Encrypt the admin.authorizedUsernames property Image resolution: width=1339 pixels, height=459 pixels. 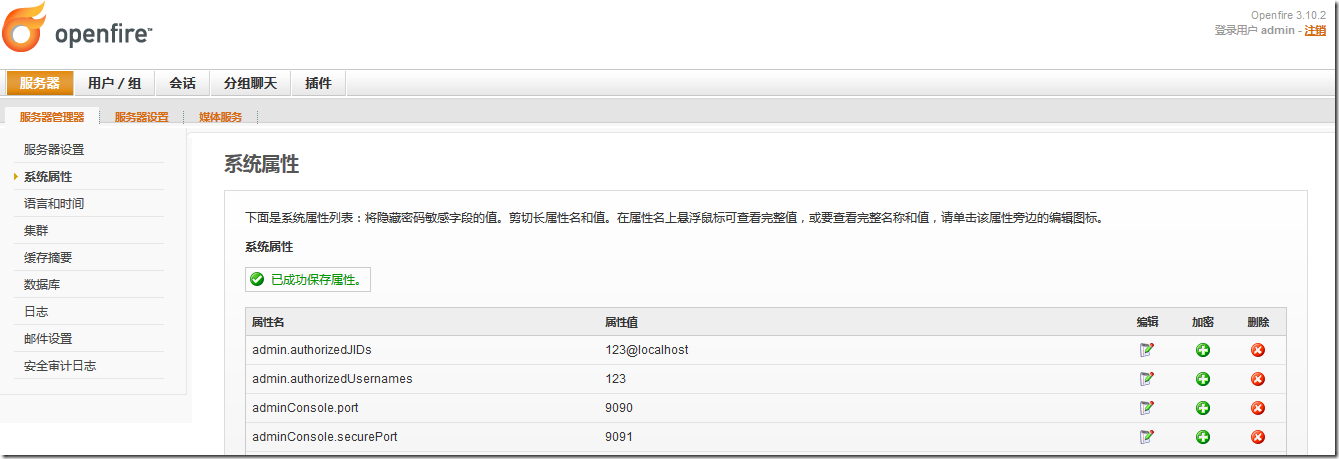[1203, 379]
